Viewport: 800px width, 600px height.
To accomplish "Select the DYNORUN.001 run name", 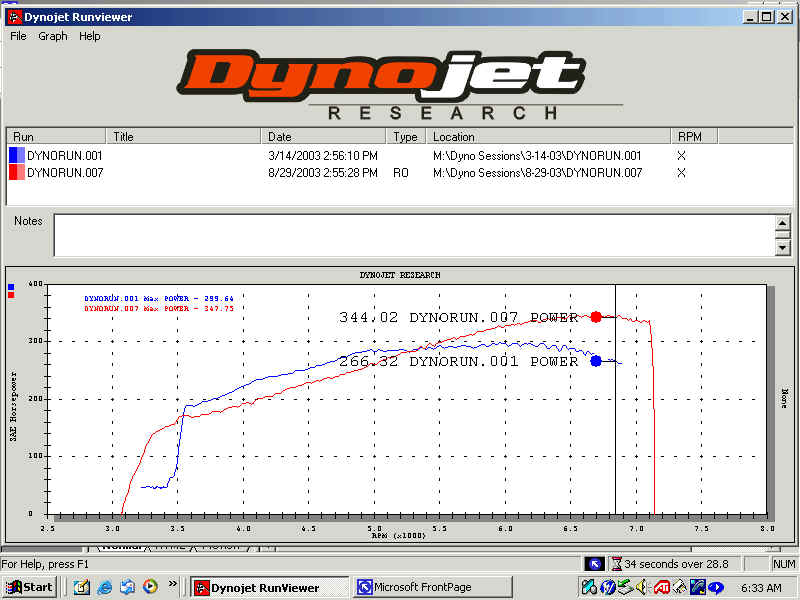I will pos(65,156).
